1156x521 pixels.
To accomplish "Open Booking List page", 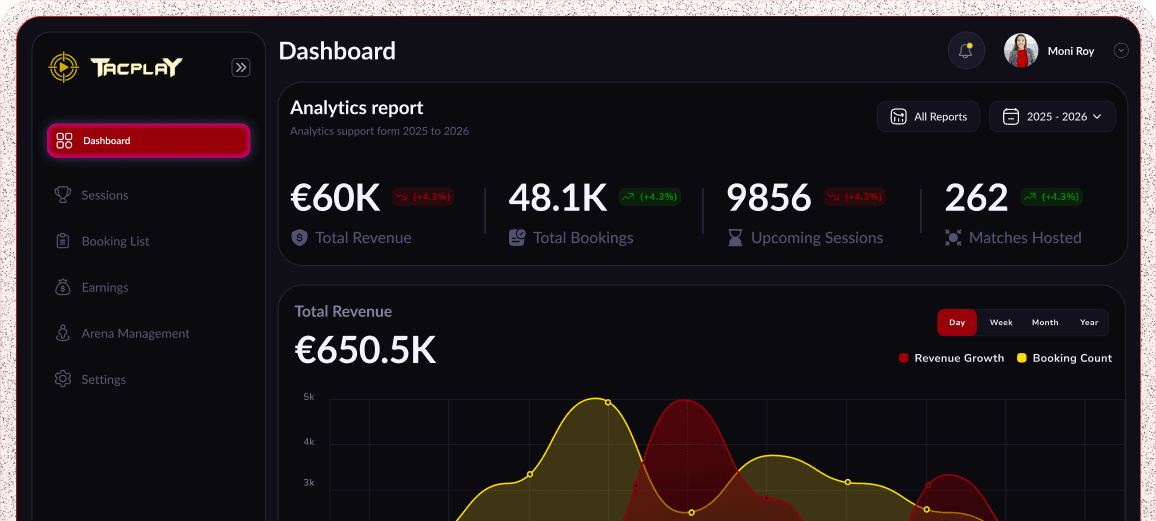I will tap(115, 241).
